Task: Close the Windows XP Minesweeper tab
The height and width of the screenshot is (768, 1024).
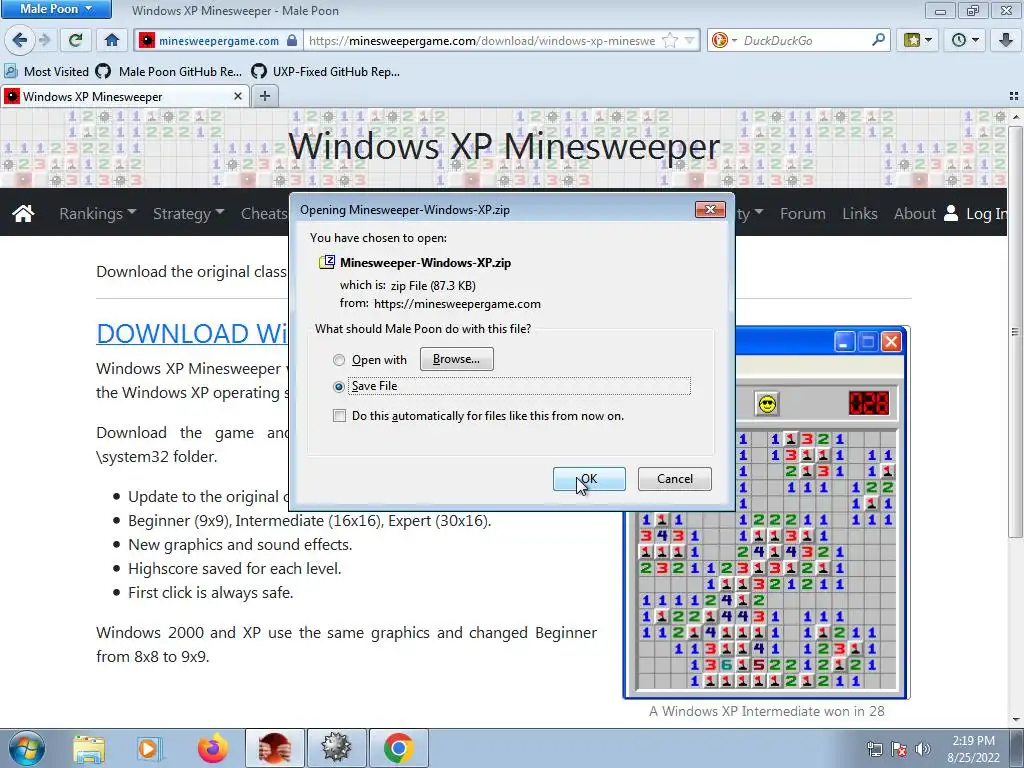Action: [x=238, y=97]
